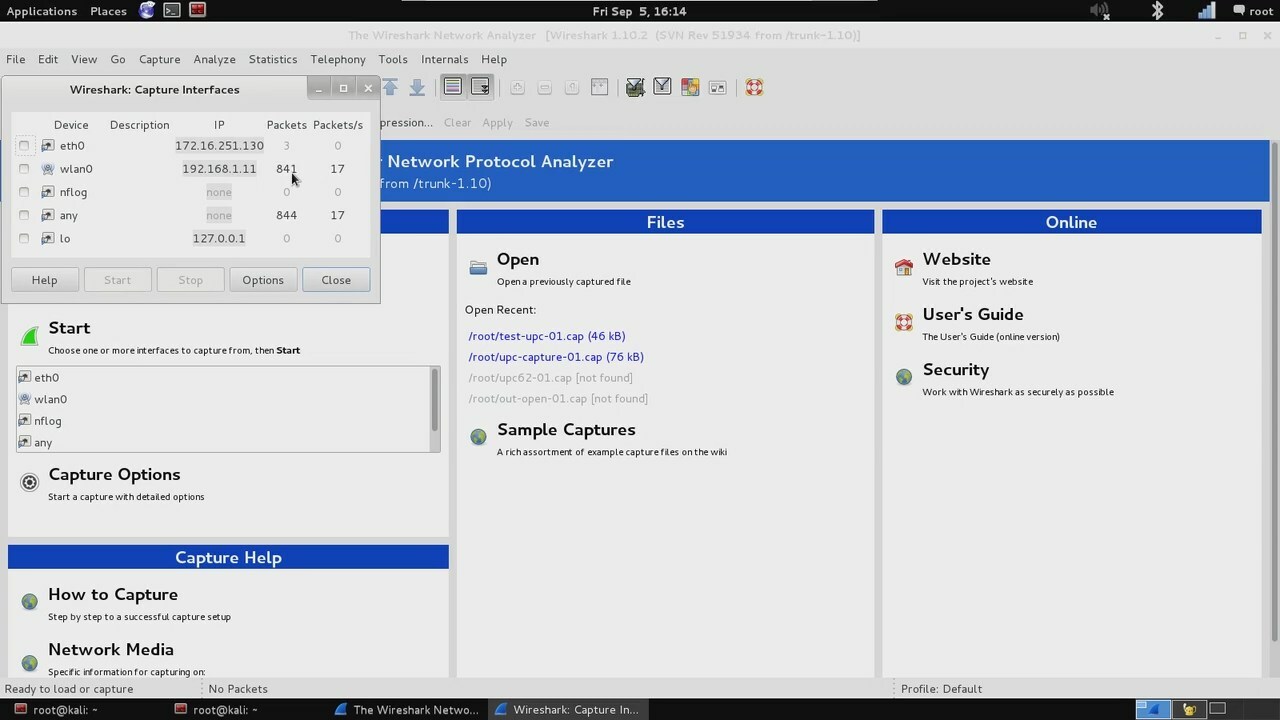Click the web browser launcher in top panel
Image resolution: width=1280 pixels, height=720 pixels.
(x=147, y=11)
